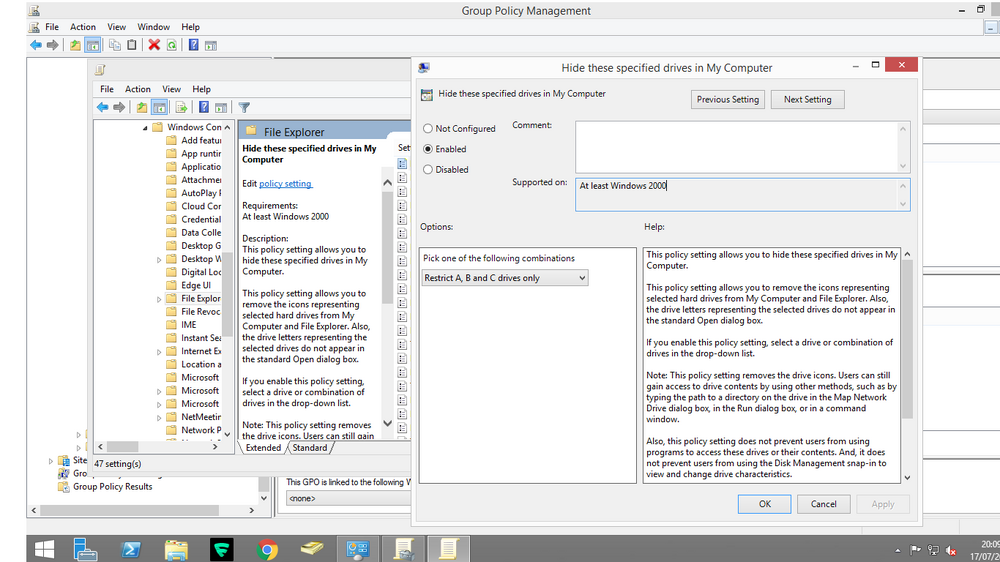Click the grayed Apply button

[883, 504]
